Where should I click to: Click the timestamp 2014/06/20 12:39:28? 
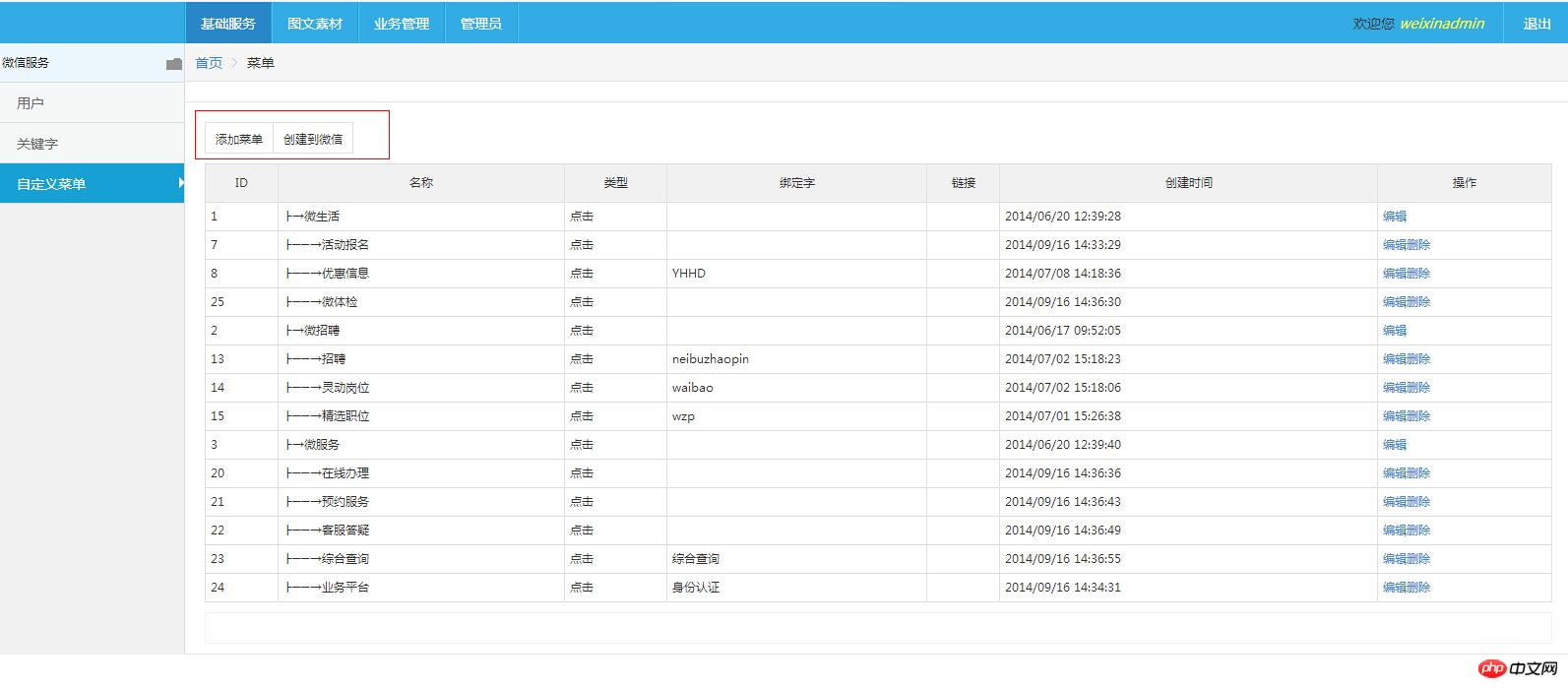[x=1063, y=217]
